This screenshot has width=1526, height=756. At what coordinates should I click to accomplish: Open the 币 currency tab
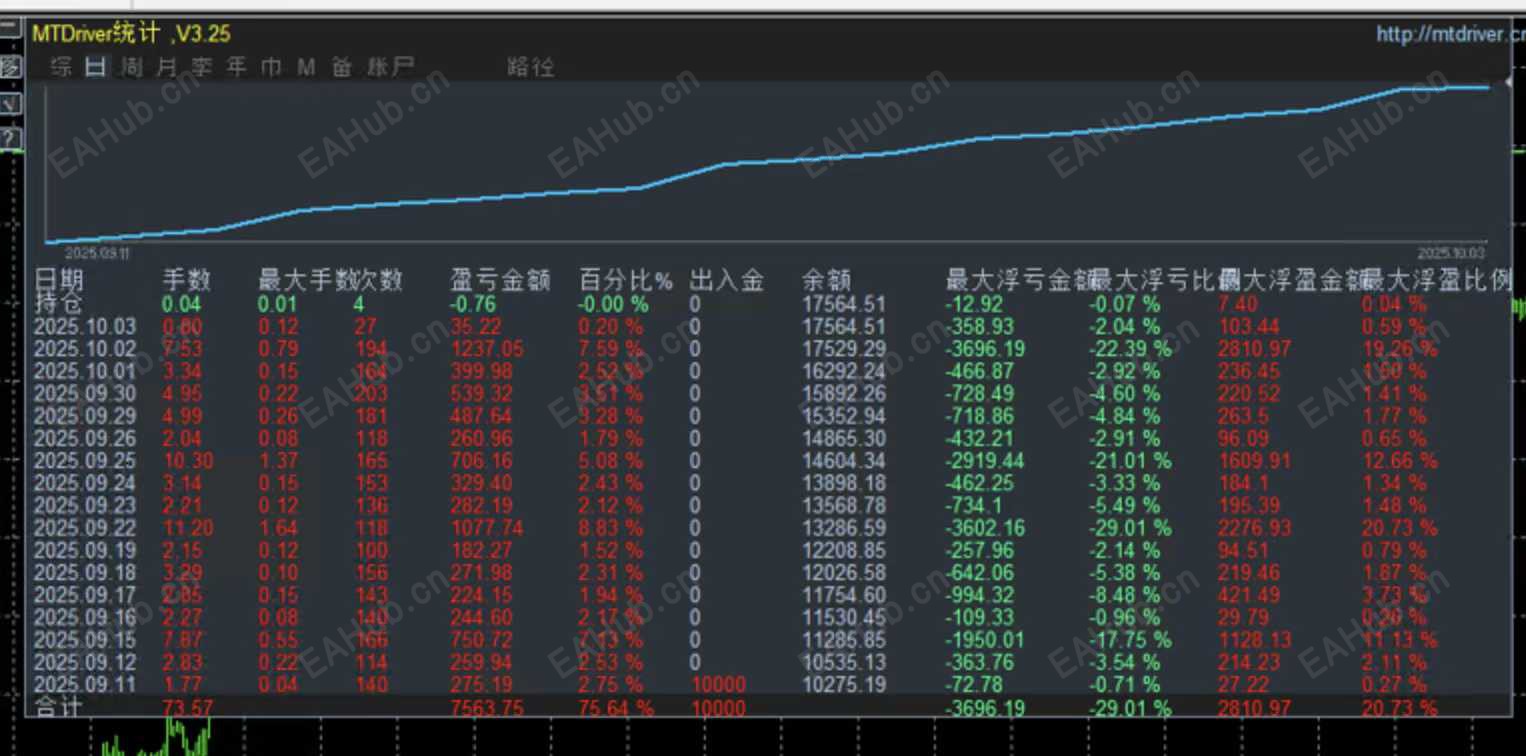[x=271, y=67]
